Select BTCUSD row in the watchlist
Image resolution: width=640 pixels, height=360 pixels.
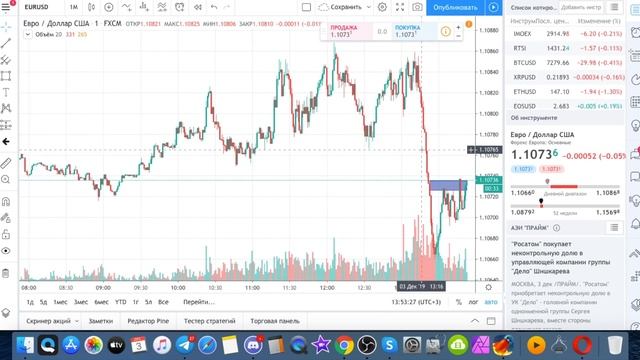(x=567, y=62)
